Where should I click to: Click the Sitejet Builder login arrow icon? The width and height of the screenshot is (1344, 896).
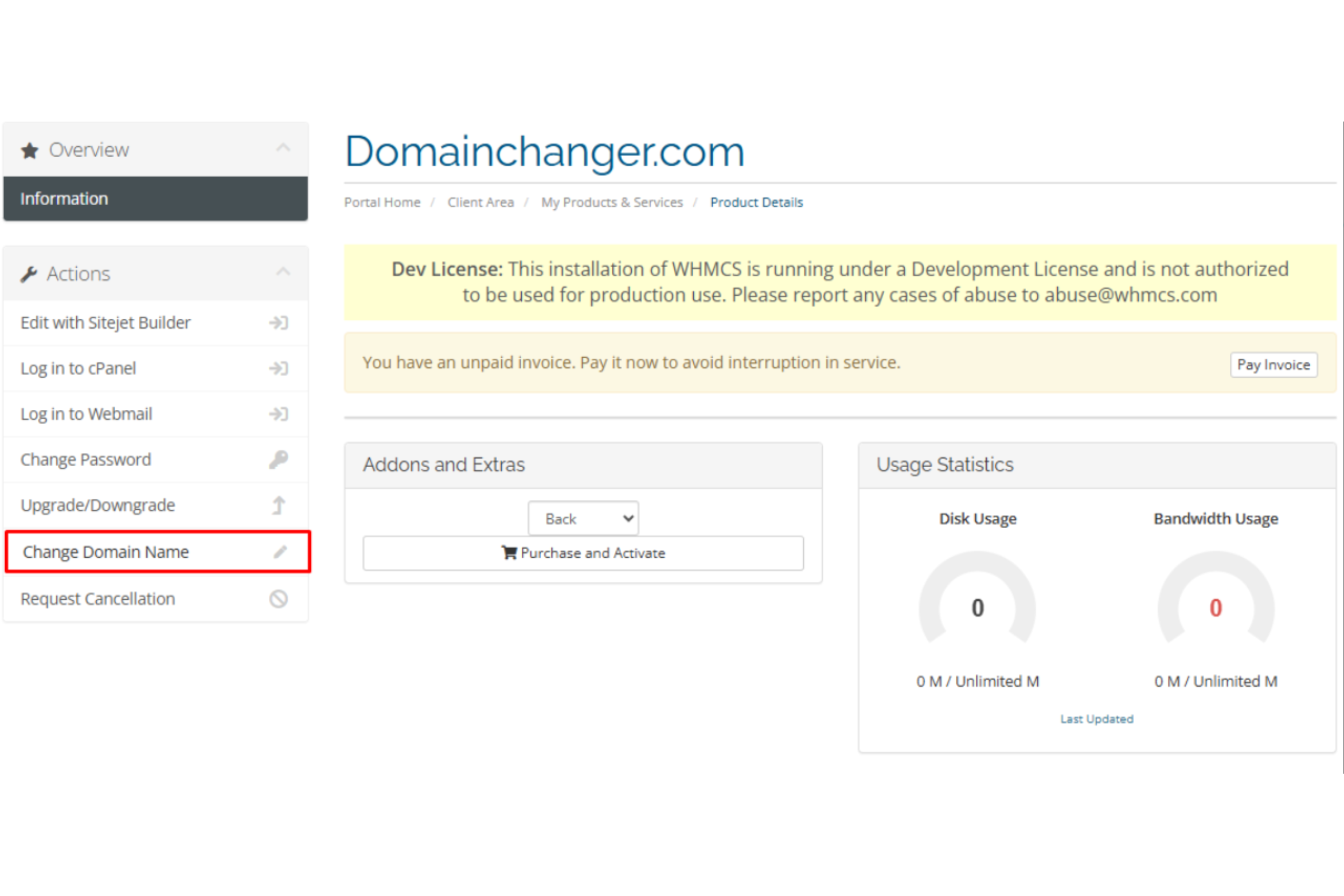(278, 323)
